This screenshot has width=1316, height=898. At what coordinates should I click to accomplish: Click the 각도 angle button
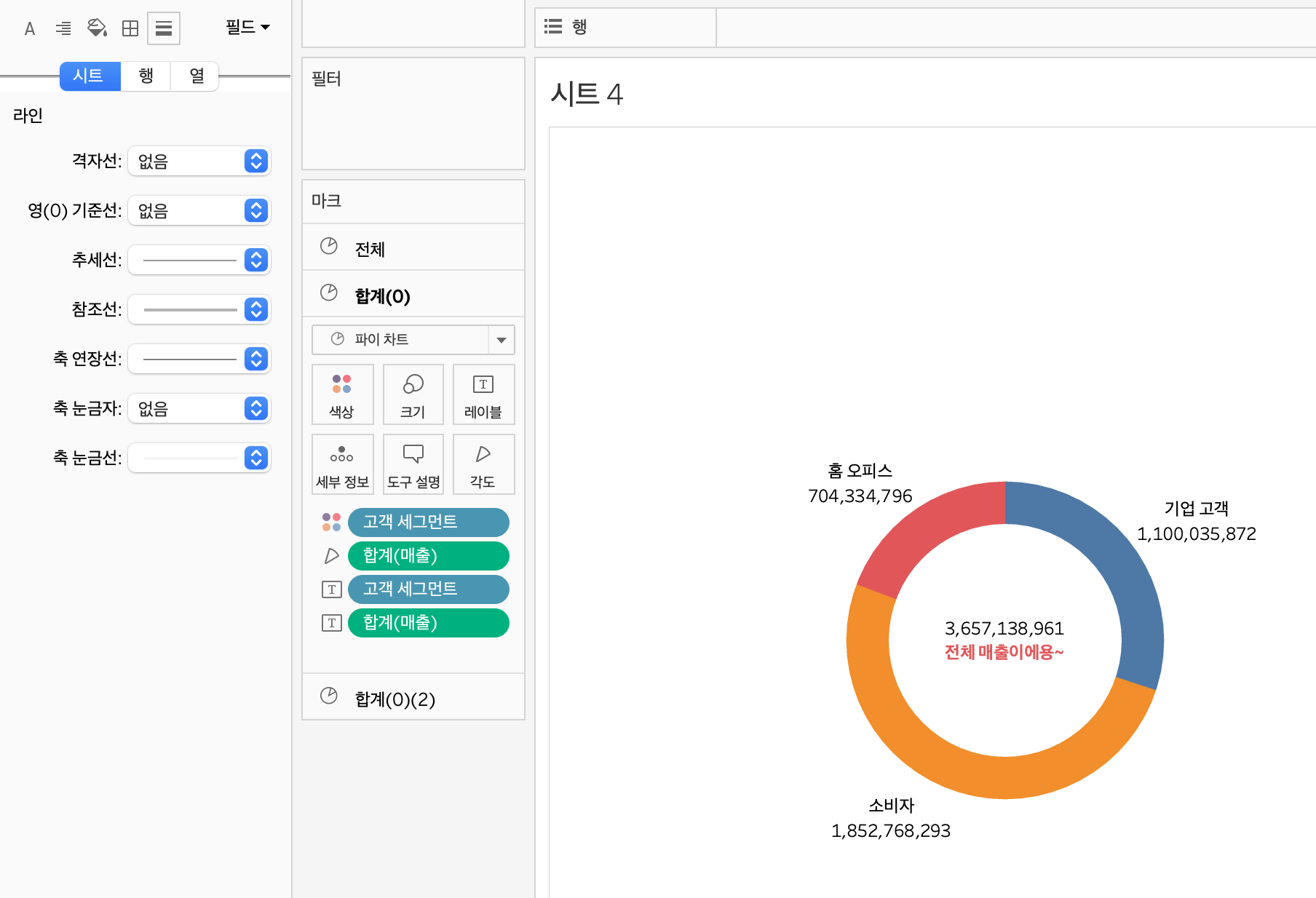[x=483, y=464]
